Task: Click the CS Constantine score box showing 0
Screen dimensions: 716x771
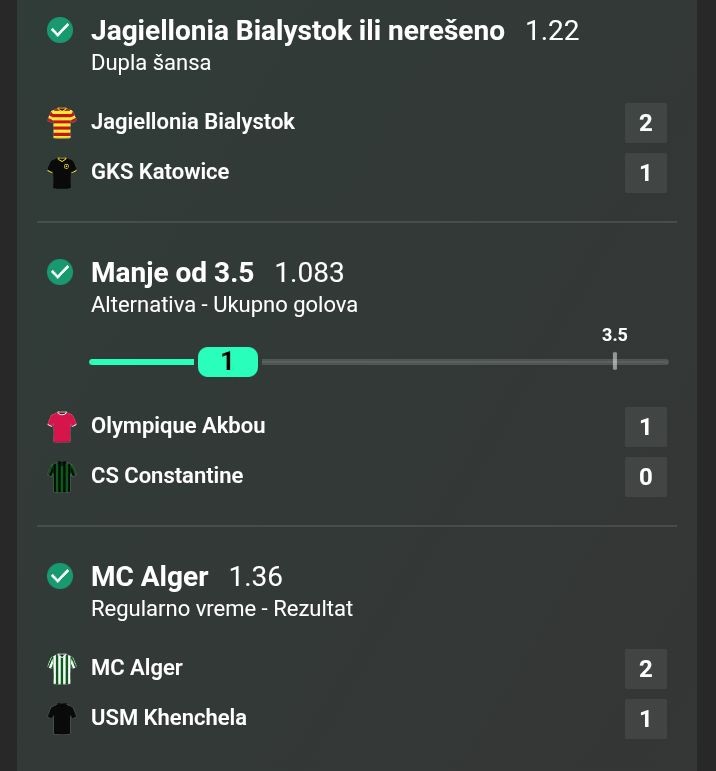Action: 645,477
